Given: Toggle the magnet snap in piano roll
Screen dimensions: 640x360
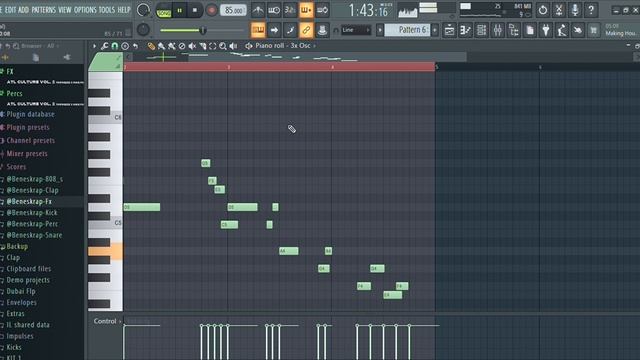Looking at the screenshot, I should [x=115, y=46].
